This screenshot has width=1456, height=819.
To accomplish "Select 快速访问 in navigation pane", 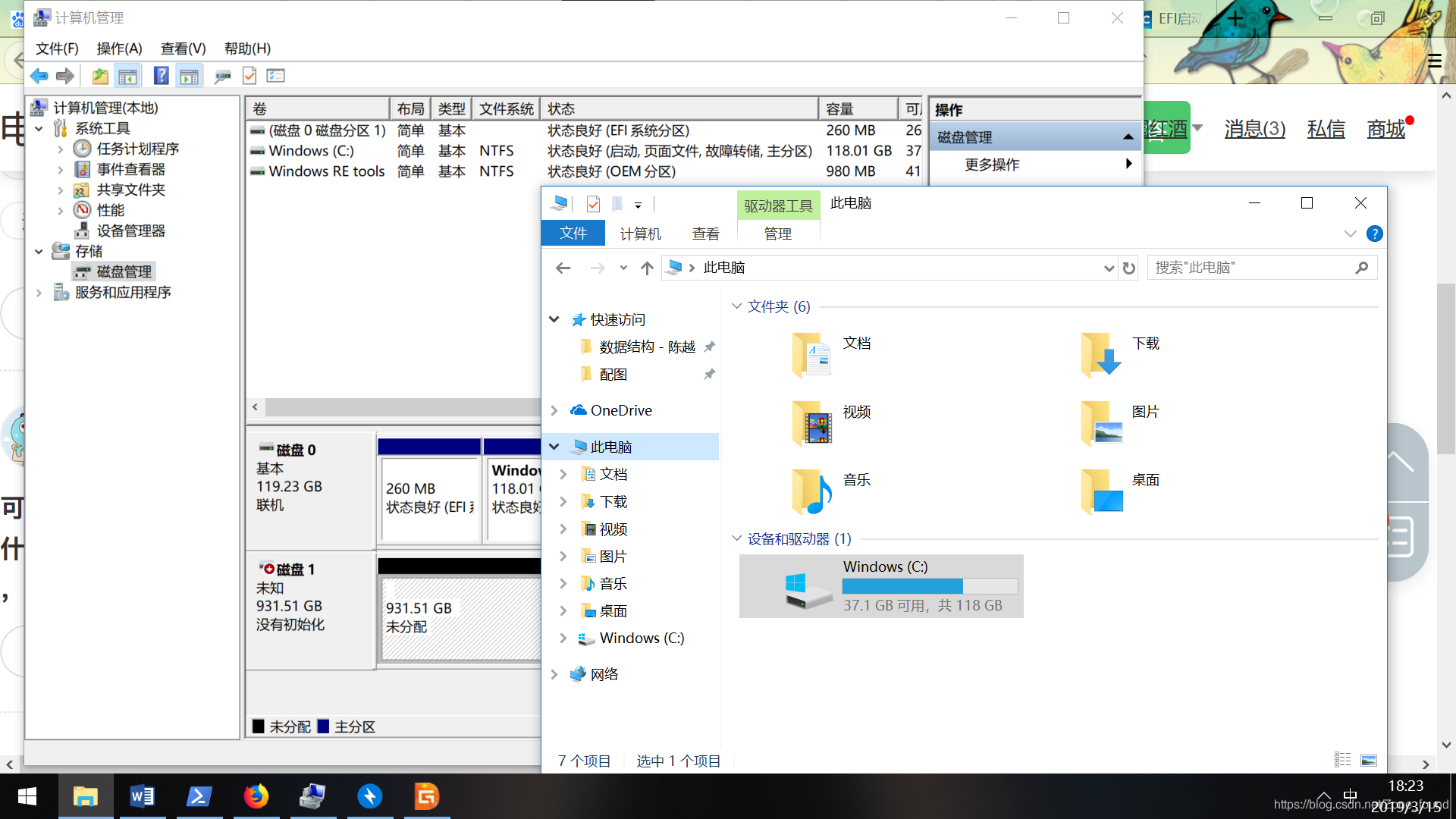I will [x=617, y=320].
